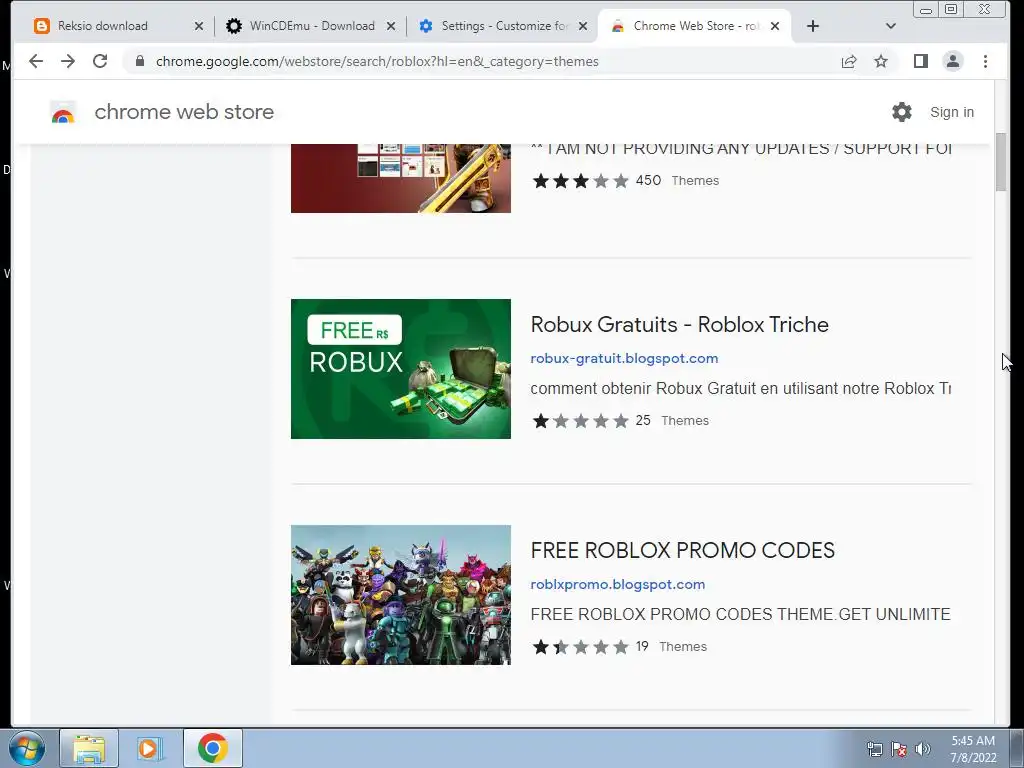Click the Chrome taskbar icon

point(212,748)
